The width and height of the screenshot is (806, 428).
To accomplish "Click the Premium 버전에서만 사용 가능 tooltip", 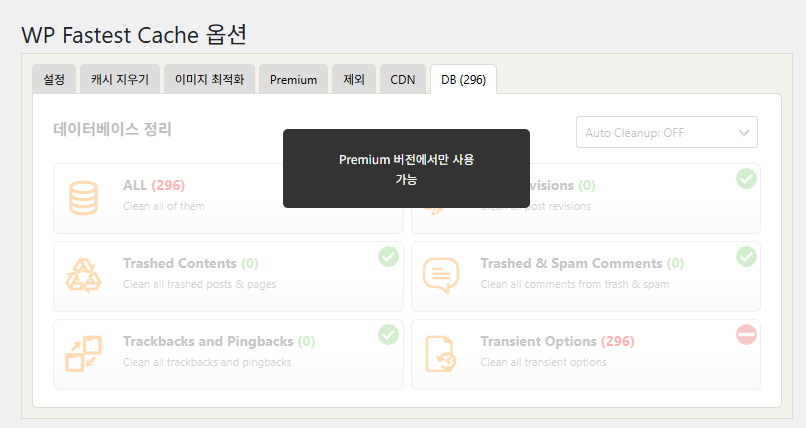I will pyautogui.click(x=406, y=169).
